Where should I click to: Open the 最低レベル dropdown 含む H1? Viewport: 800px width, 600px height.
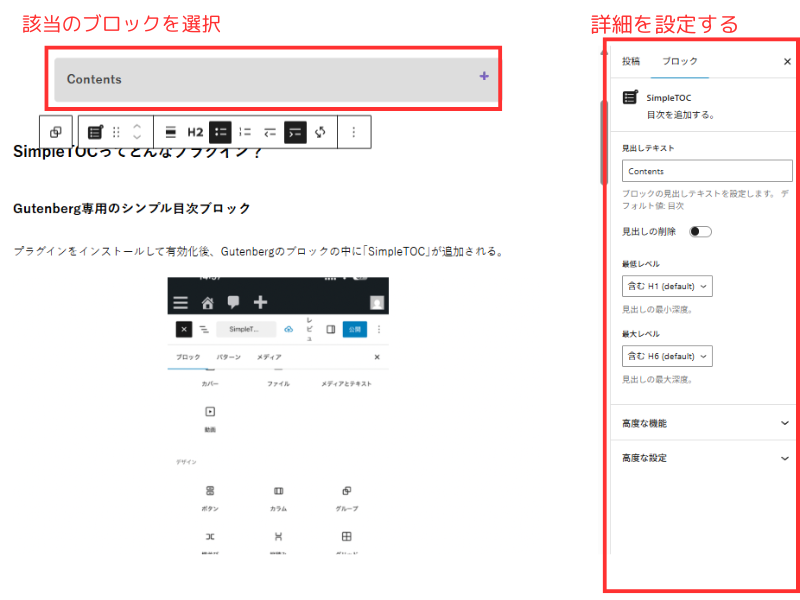click(667, 286)
